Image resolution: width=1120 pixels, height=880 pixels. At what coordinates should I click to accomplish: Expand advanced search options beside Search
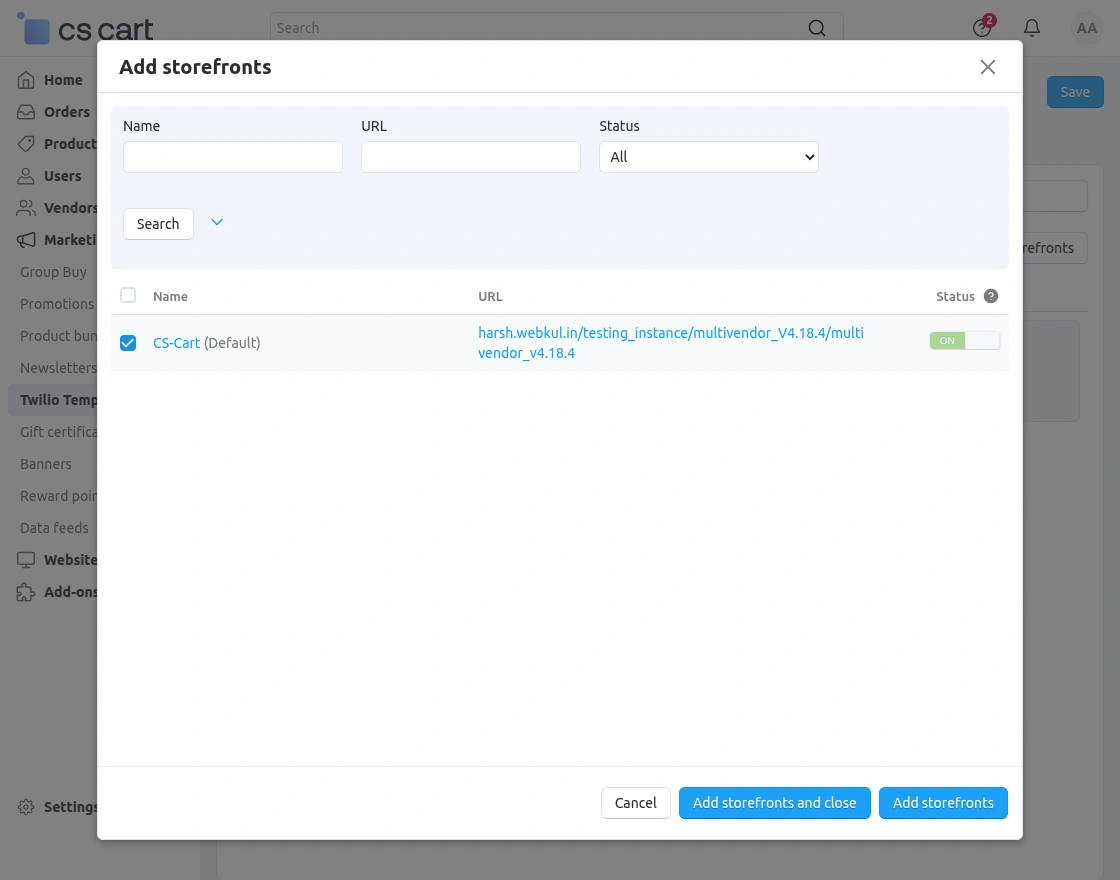click(x=217, y=223)
